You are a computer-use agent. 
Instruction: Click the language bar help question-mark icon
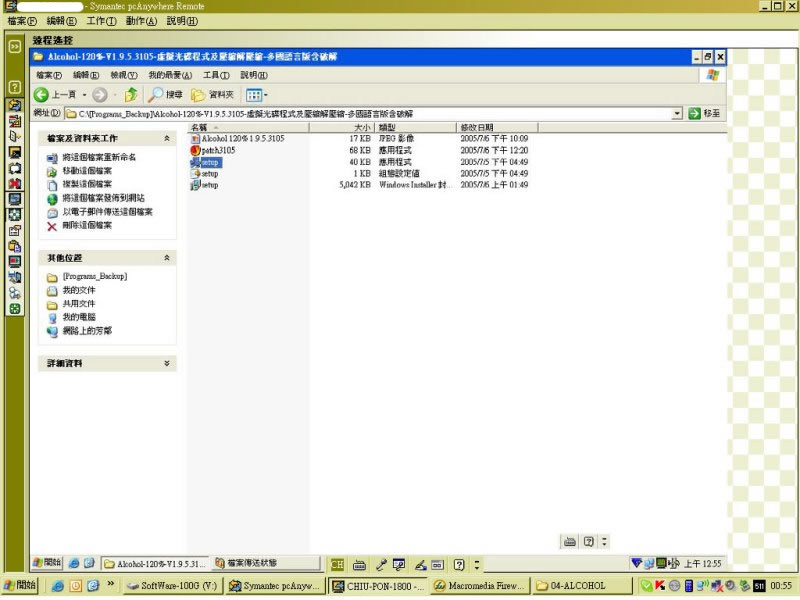(x=459, y=564)
